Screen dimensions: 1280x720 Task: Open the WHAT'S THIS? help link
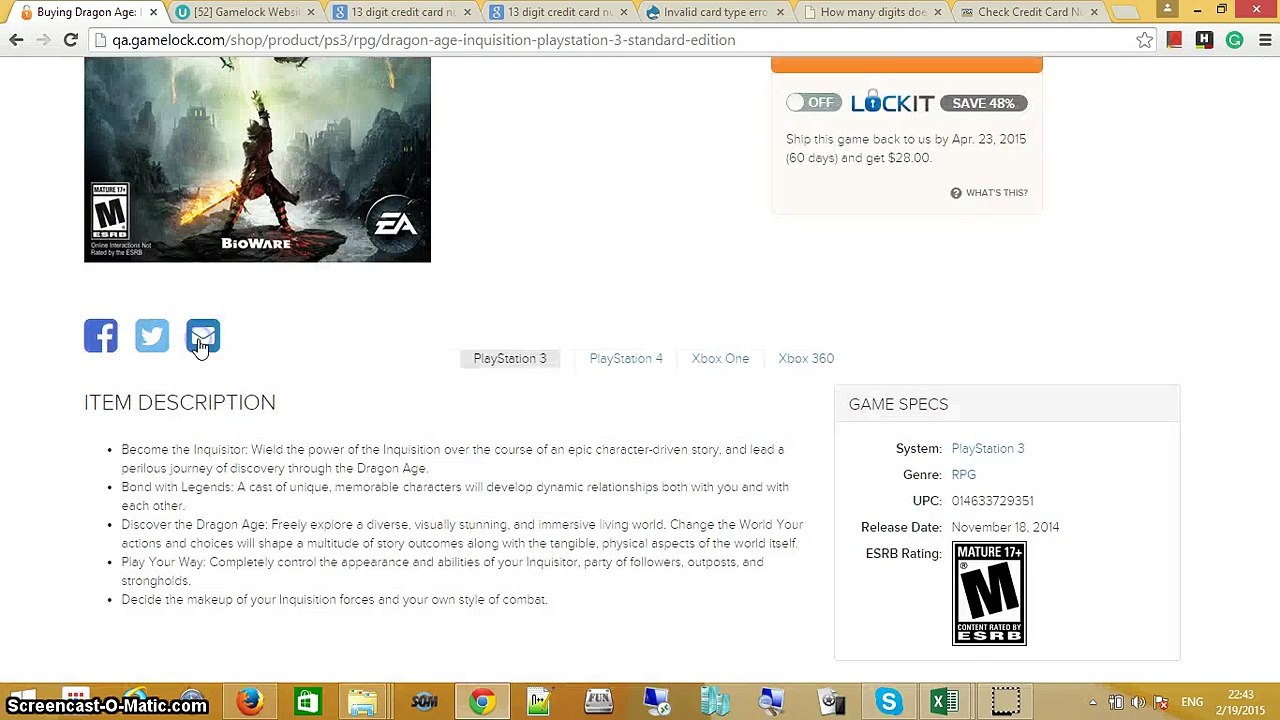tap(996, 193)
